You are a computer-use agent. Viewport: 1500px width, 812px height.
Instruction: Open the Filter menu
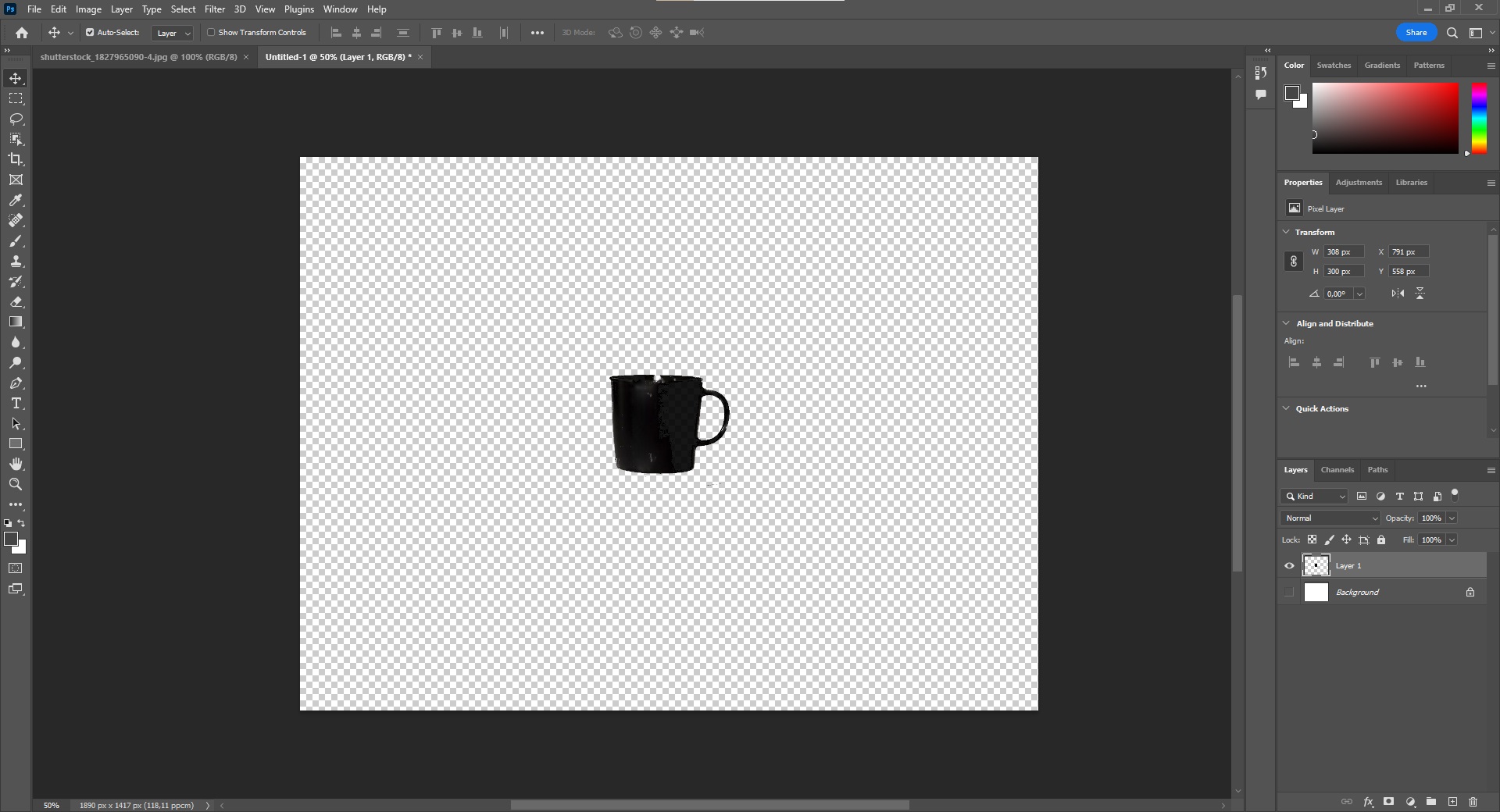214,9
